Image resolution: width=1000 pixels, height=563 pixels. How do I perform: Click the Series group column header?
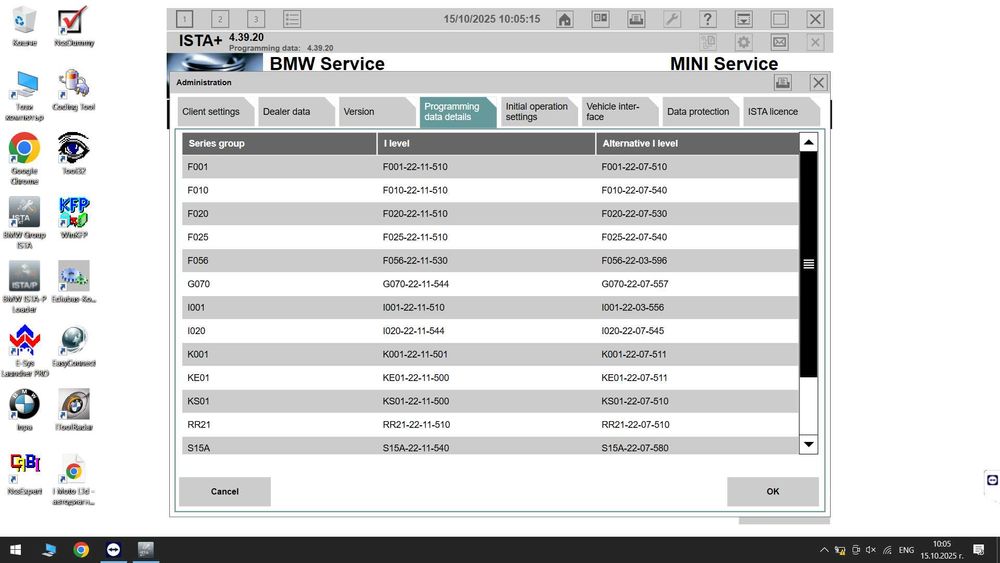coord(279,143)
